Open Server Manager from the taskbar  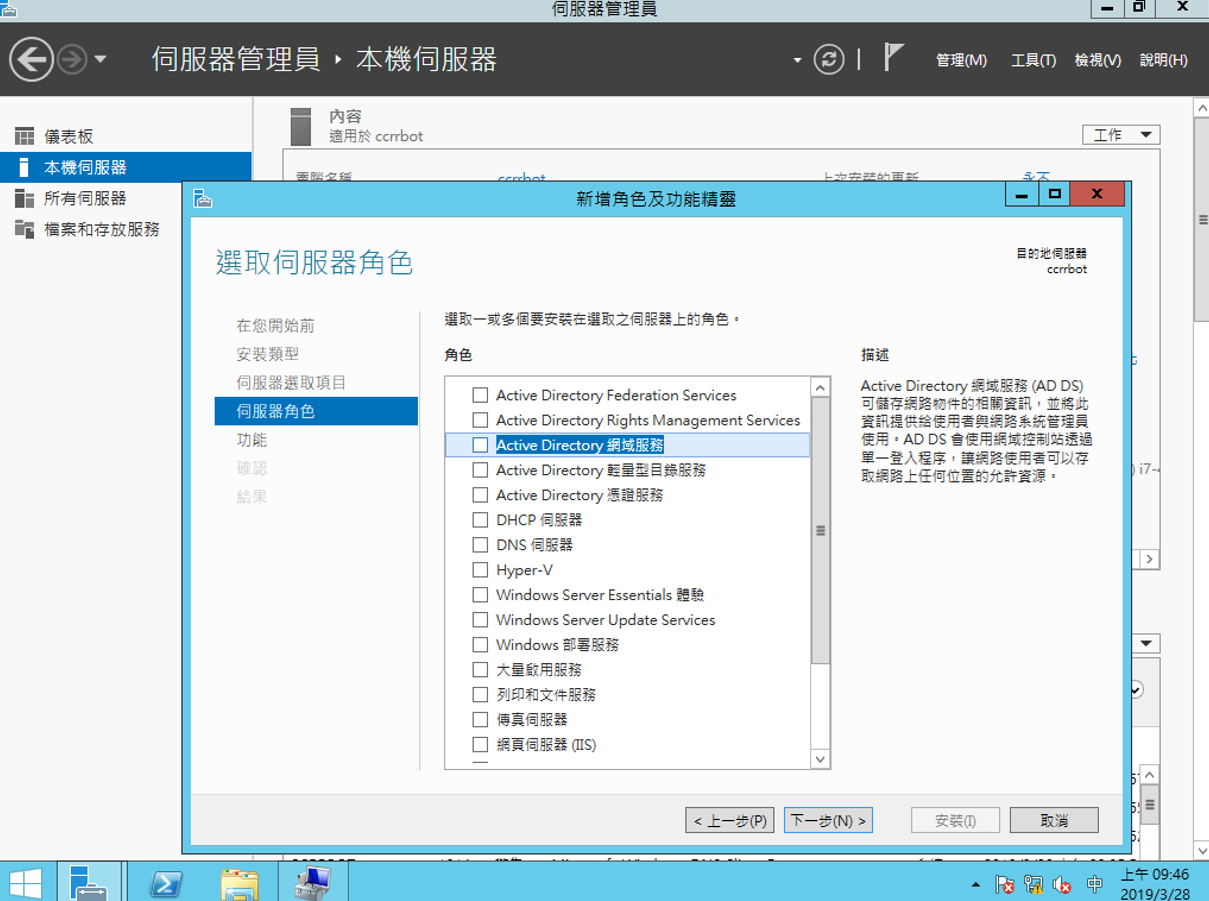[91, 883]
